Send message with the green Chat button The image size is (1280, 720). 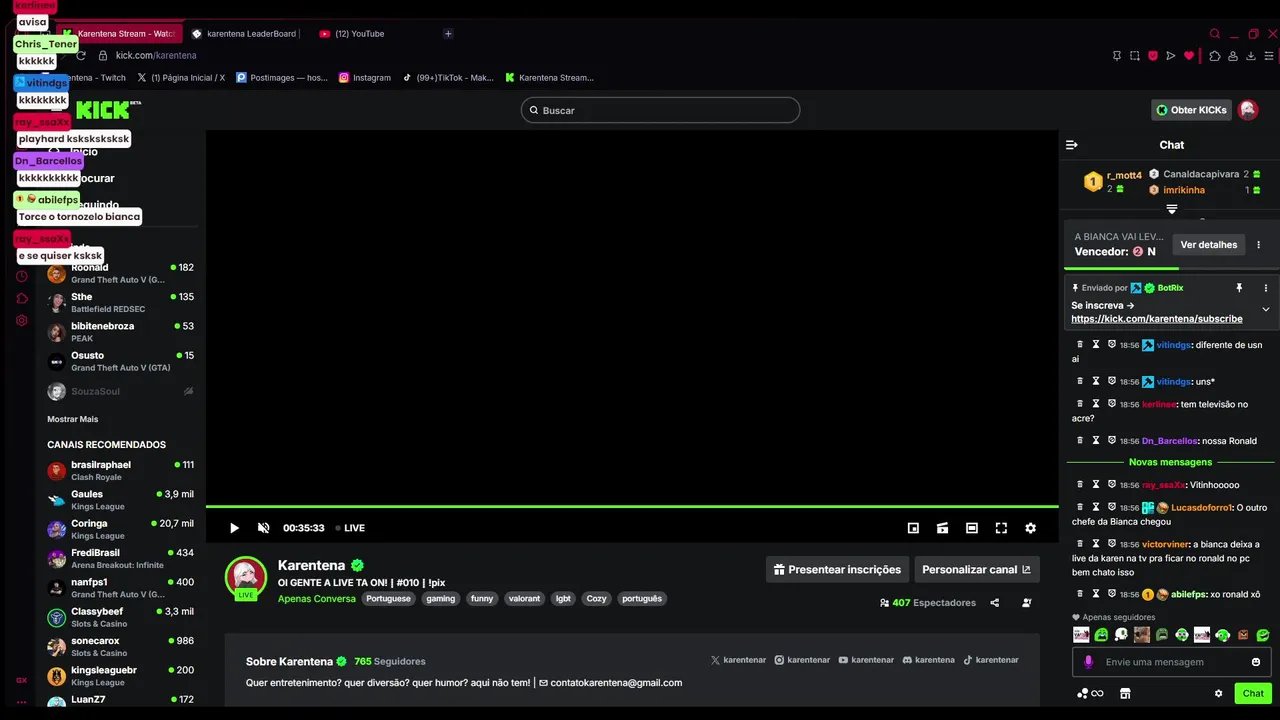tap(1253, 693)
